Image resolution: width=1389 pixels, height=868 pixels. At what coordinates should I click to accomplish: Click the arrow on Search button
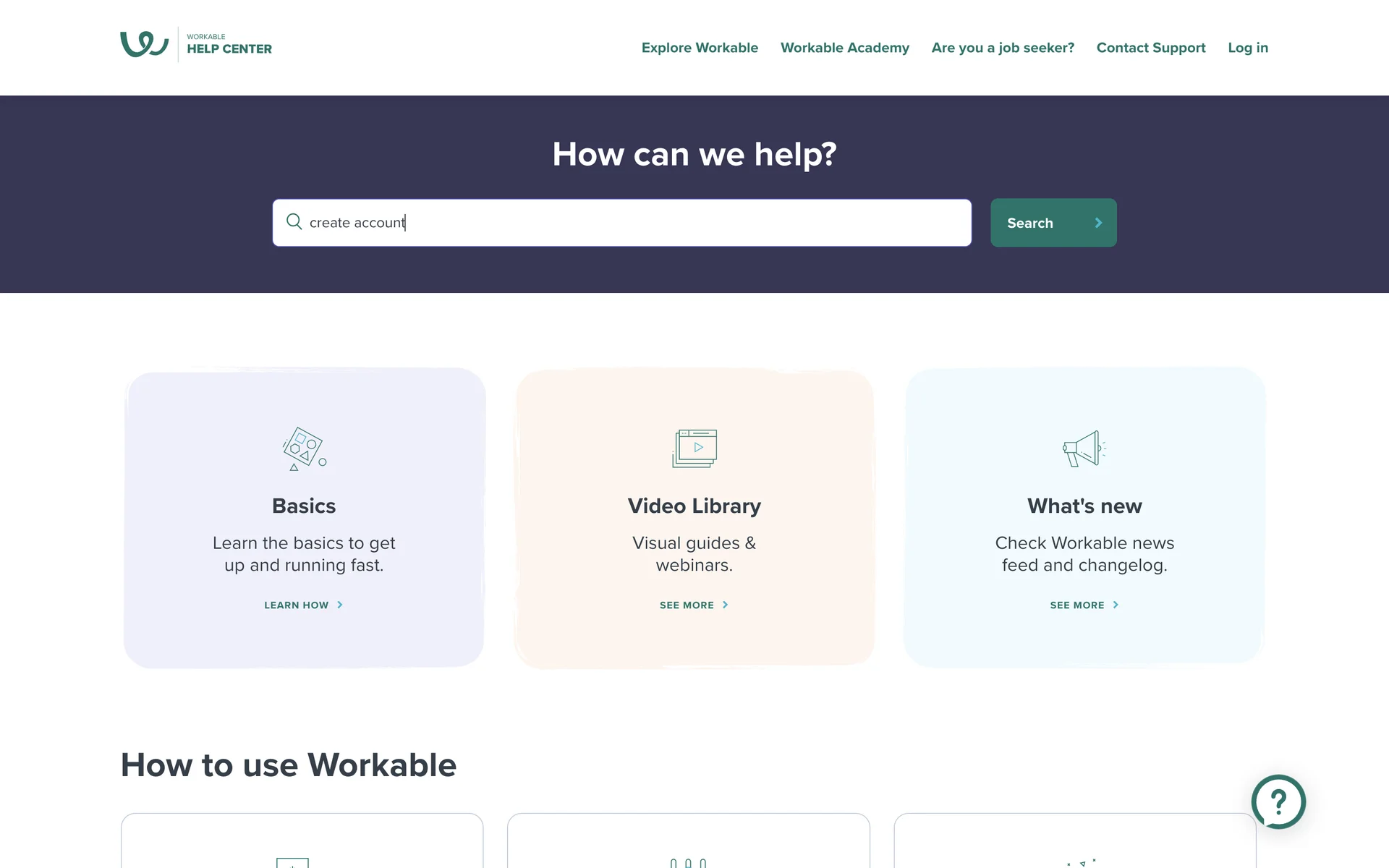tap(1098, 223)
